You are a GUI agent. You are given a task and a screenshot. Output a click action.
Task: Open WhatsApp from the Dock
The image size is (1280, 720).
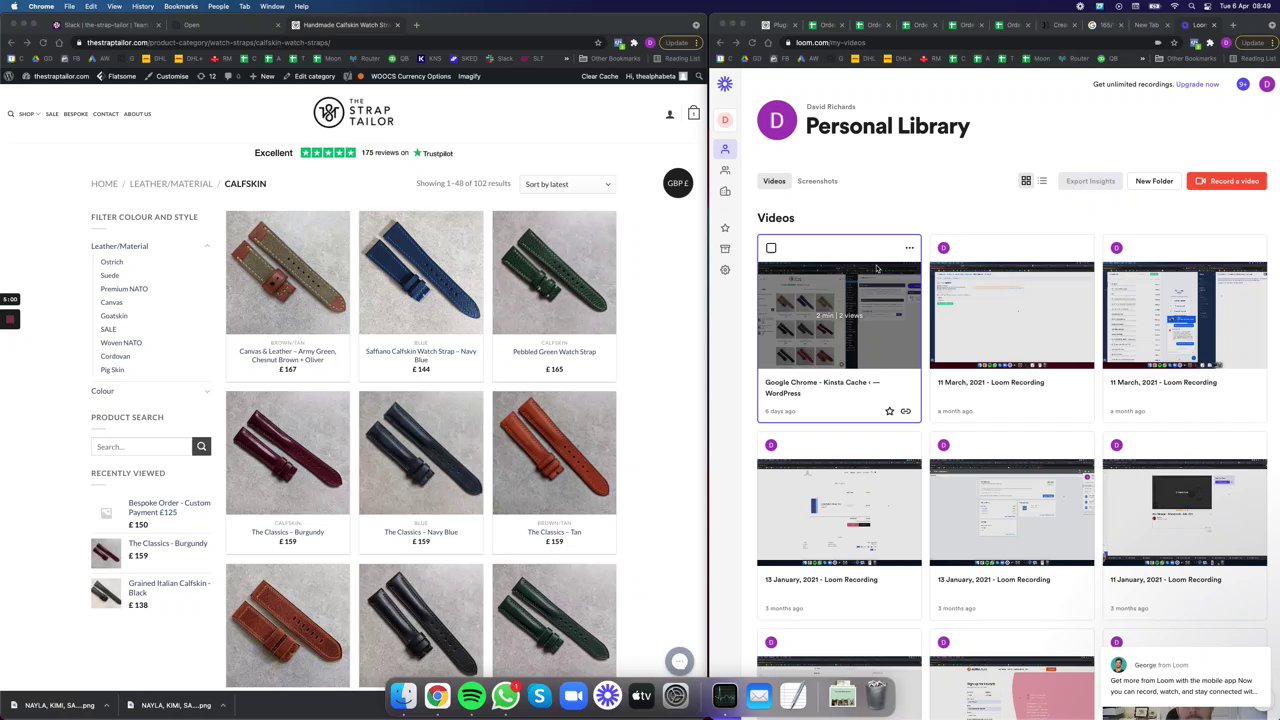pos(505,696)
